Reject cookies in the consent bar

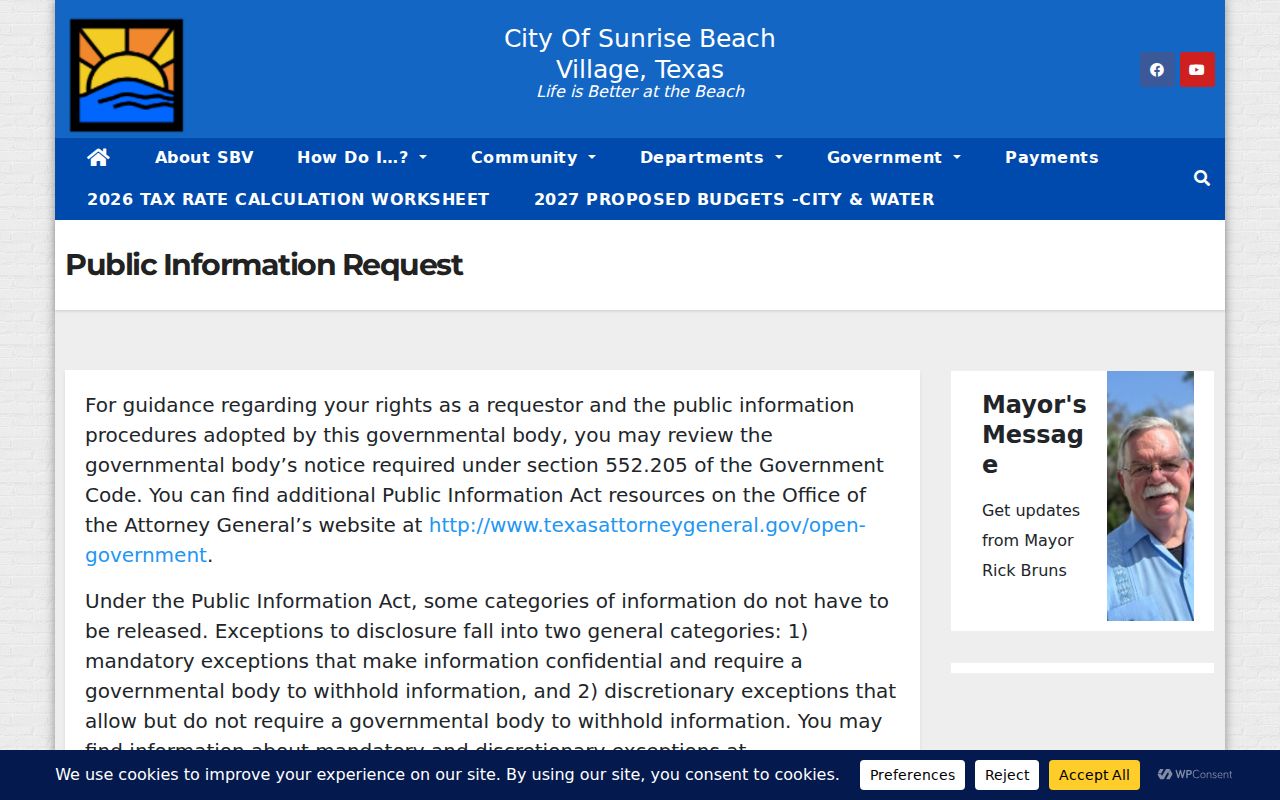pyautogui.click(x=1007, y=775)
